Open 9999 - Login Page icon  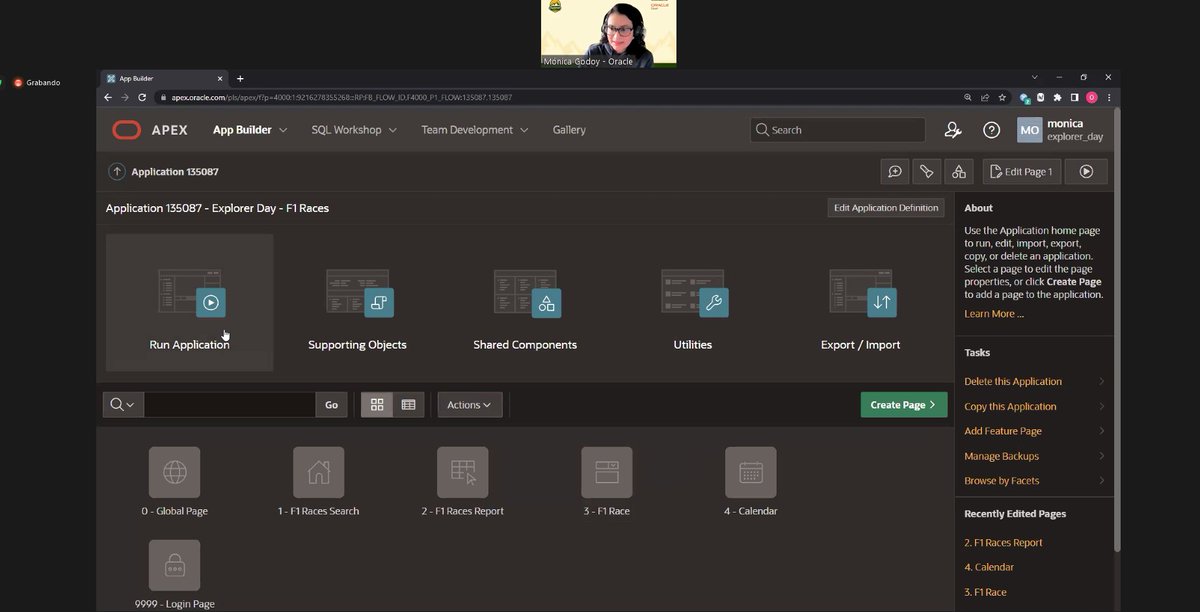[x=174, y=565]
